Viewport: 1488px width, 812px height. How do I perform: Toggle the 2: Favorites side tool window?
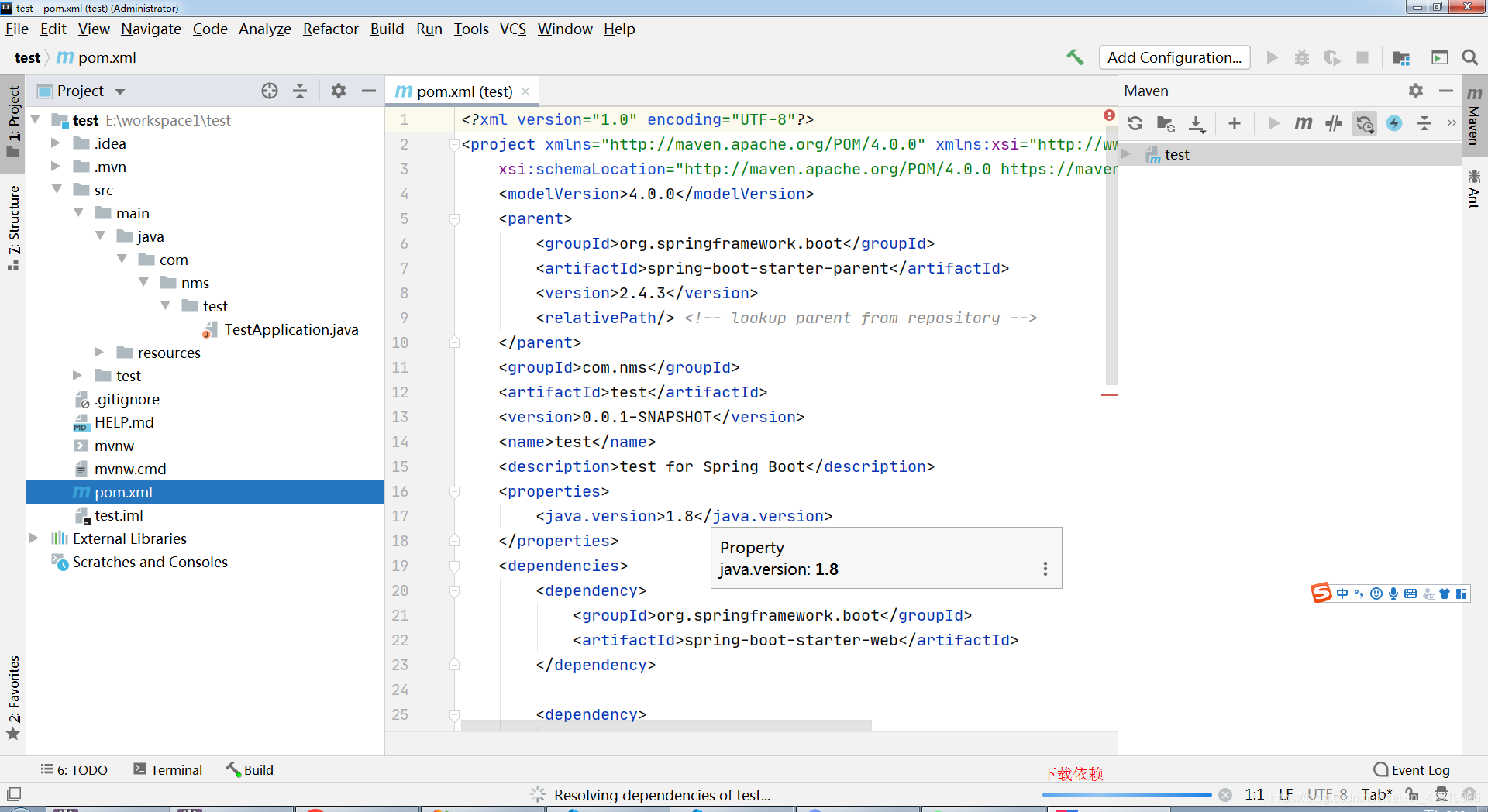pos(13,697)
